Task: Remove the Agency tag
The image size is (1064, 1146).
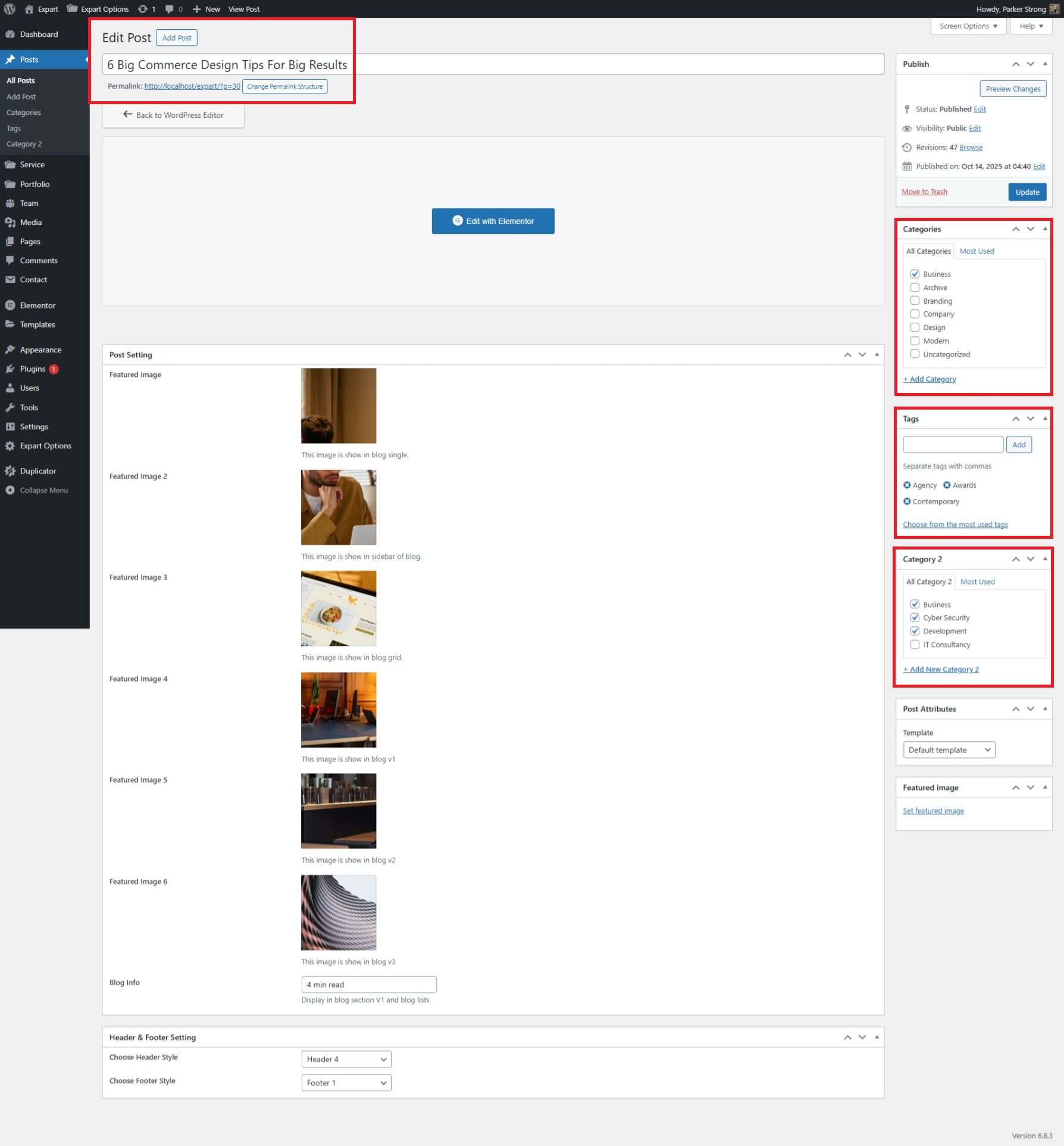Action: [x=907, y=485]
